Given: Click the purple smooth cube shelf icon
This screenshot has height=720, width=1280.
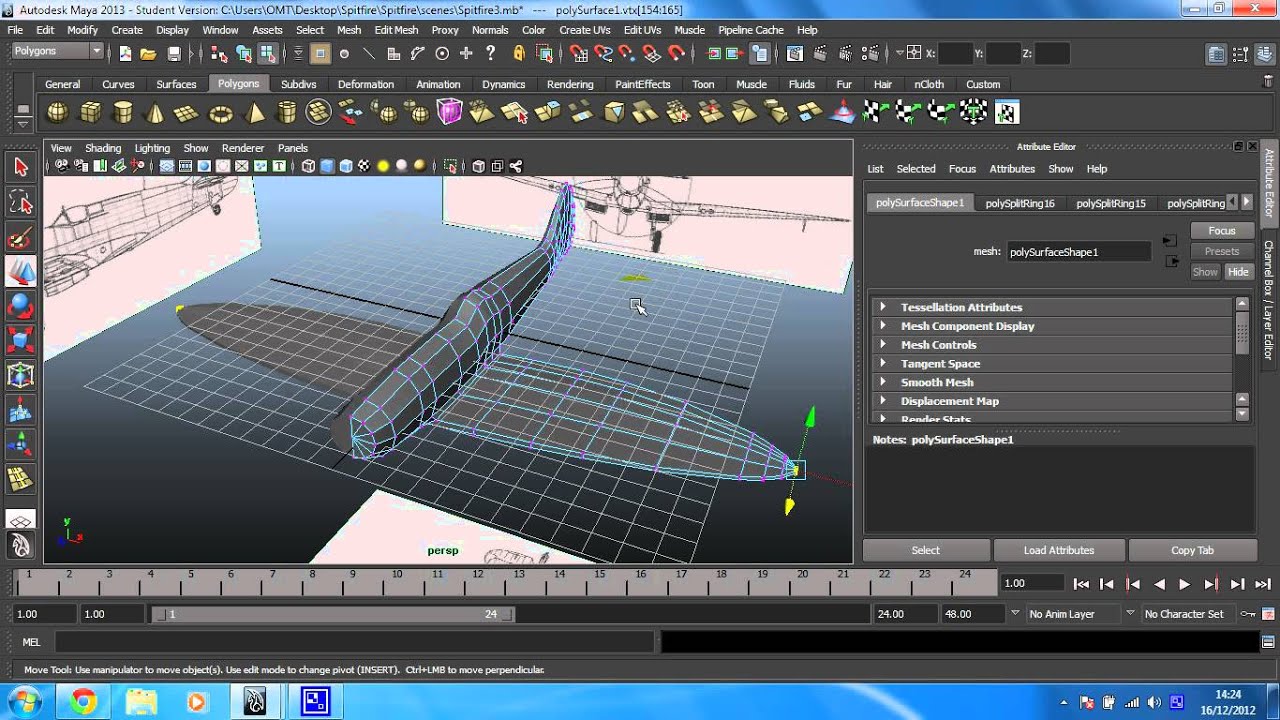Looking at the screenshot, I should (449, 112).
